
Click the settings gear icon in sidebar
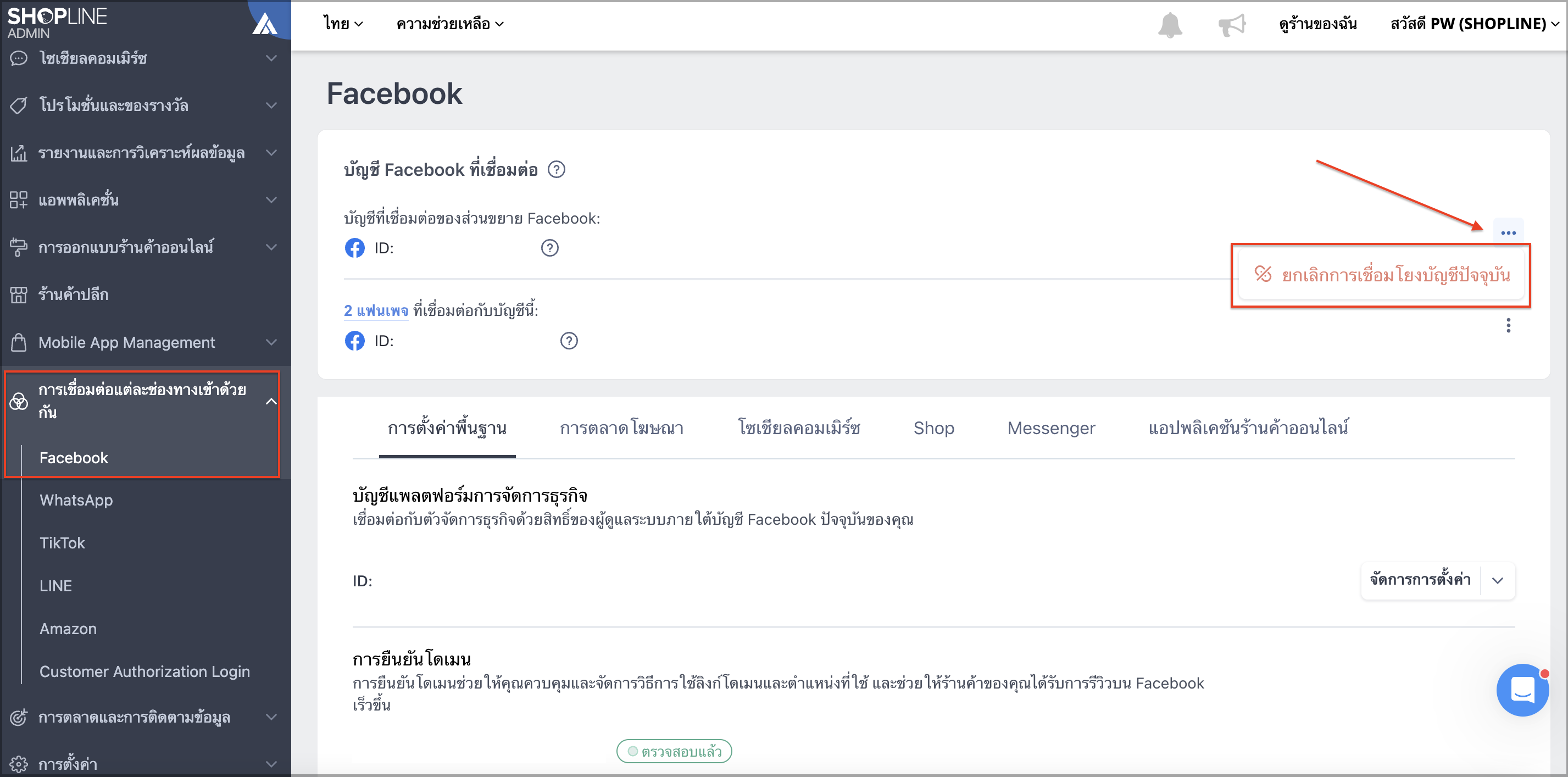click(19, 764)
